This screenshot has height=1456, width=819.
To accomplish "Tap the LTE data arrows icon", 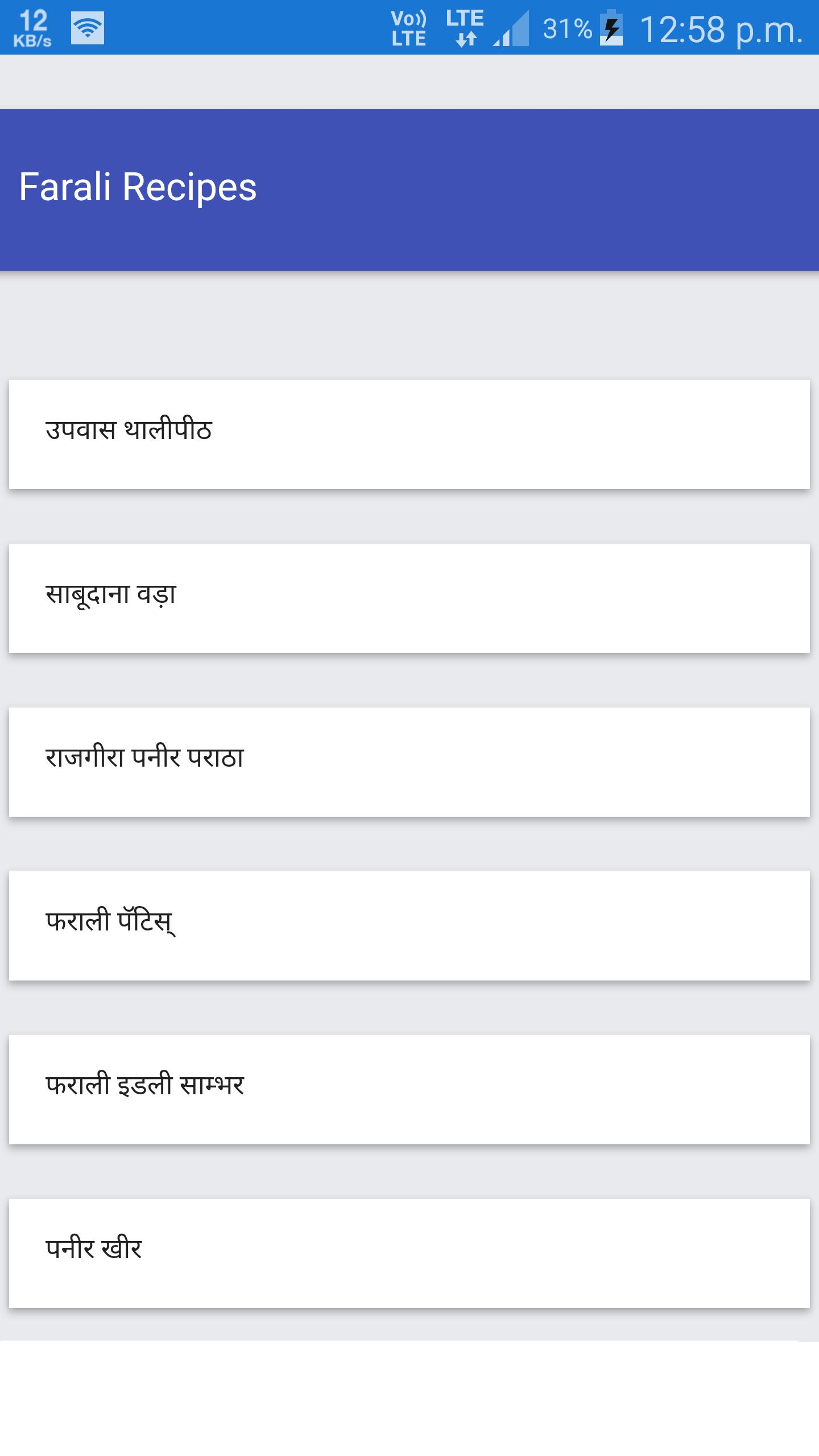I will click(465, 28).
